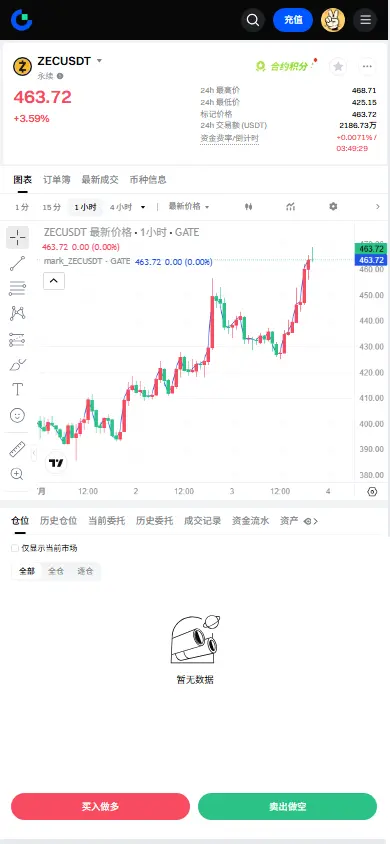Select the ruler measure tool

click(x=17, y=448)
